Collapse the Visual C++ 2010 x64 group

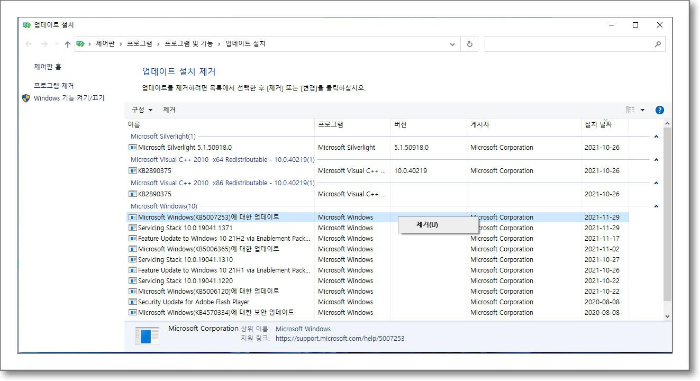point(656,160)
